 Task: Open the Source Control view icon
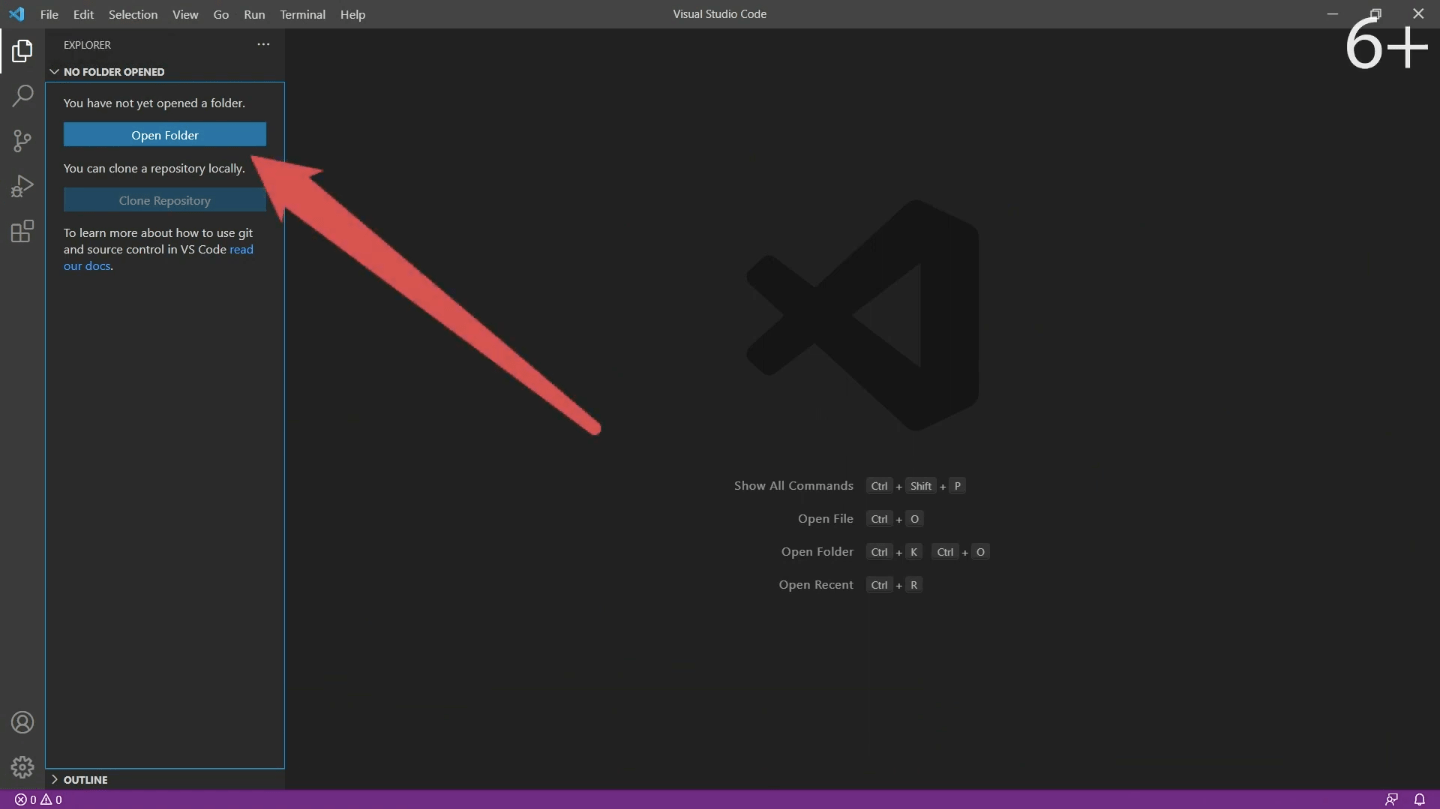[22, 141]
